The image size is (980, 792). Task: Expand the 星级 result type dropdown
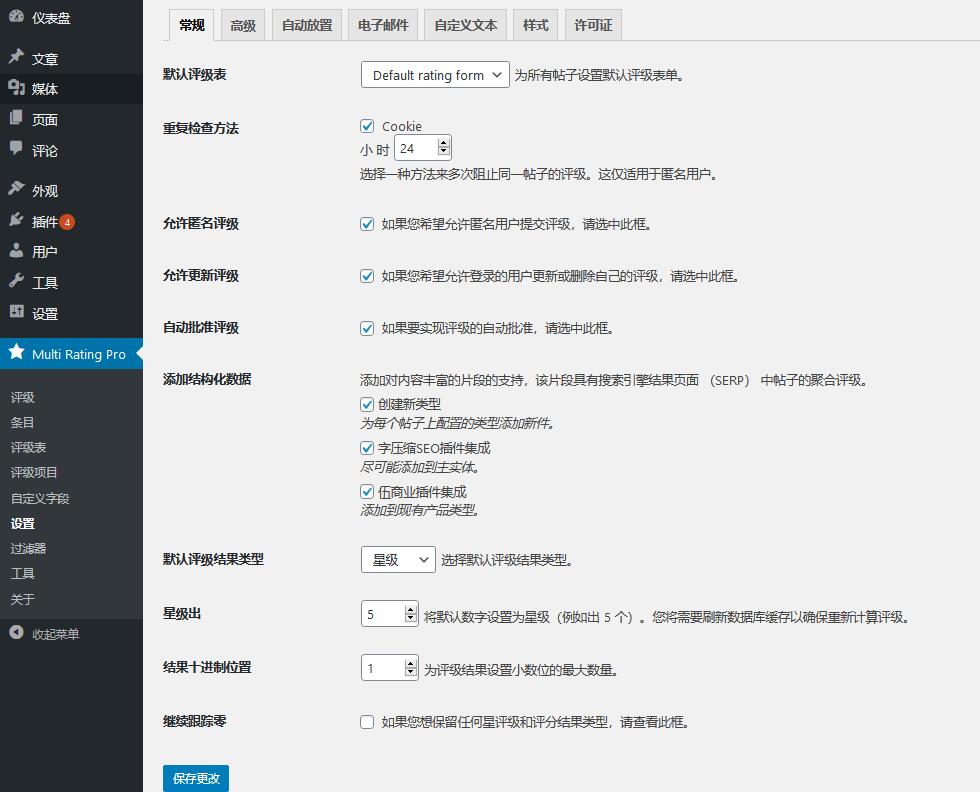click(x=397, y=560)
